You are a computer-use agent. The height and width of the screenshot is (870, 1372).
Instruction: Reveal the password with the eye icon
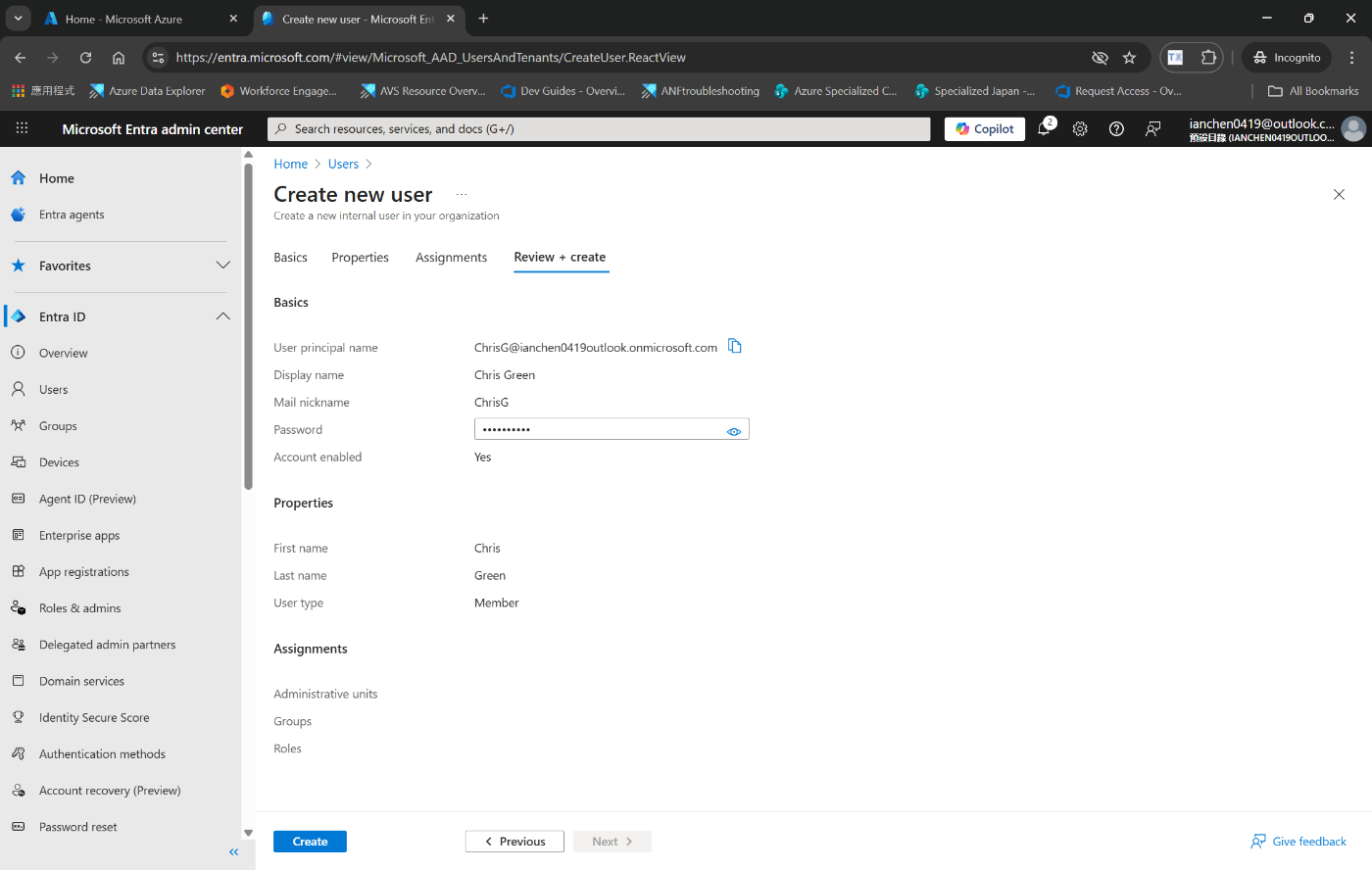click(734, 431)
